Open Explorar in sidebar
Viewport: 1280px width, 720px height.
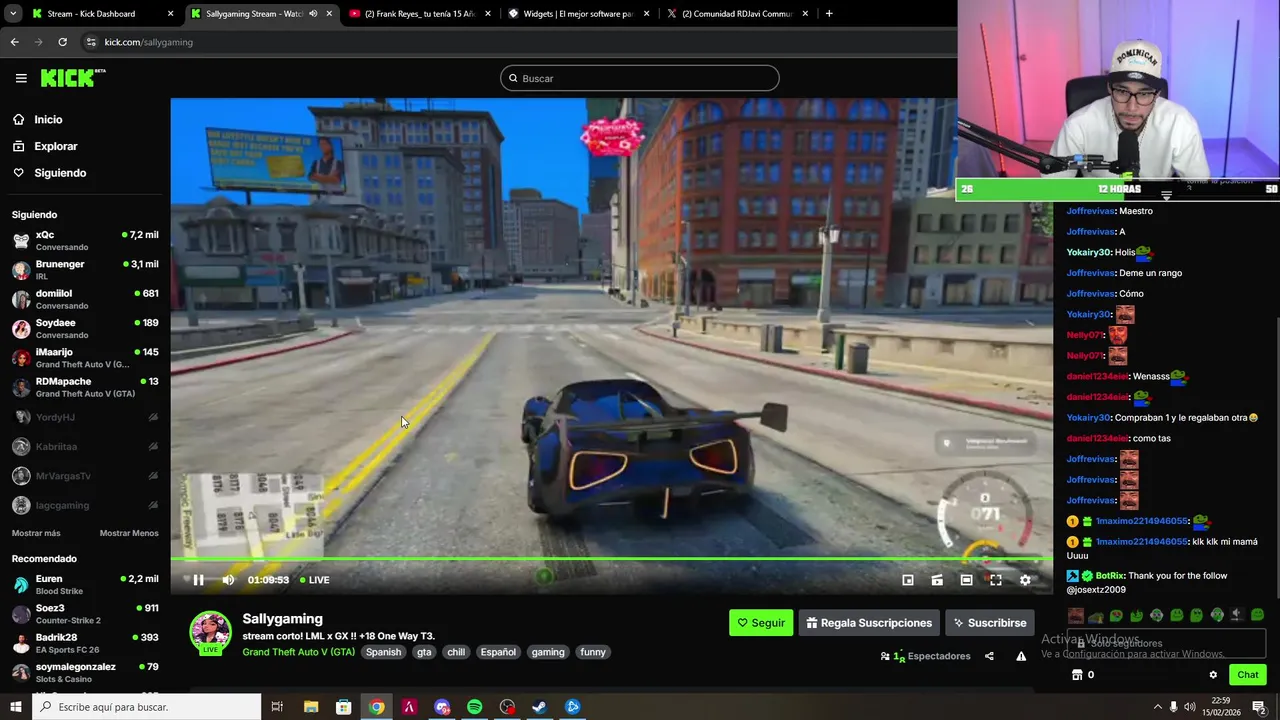55,146
